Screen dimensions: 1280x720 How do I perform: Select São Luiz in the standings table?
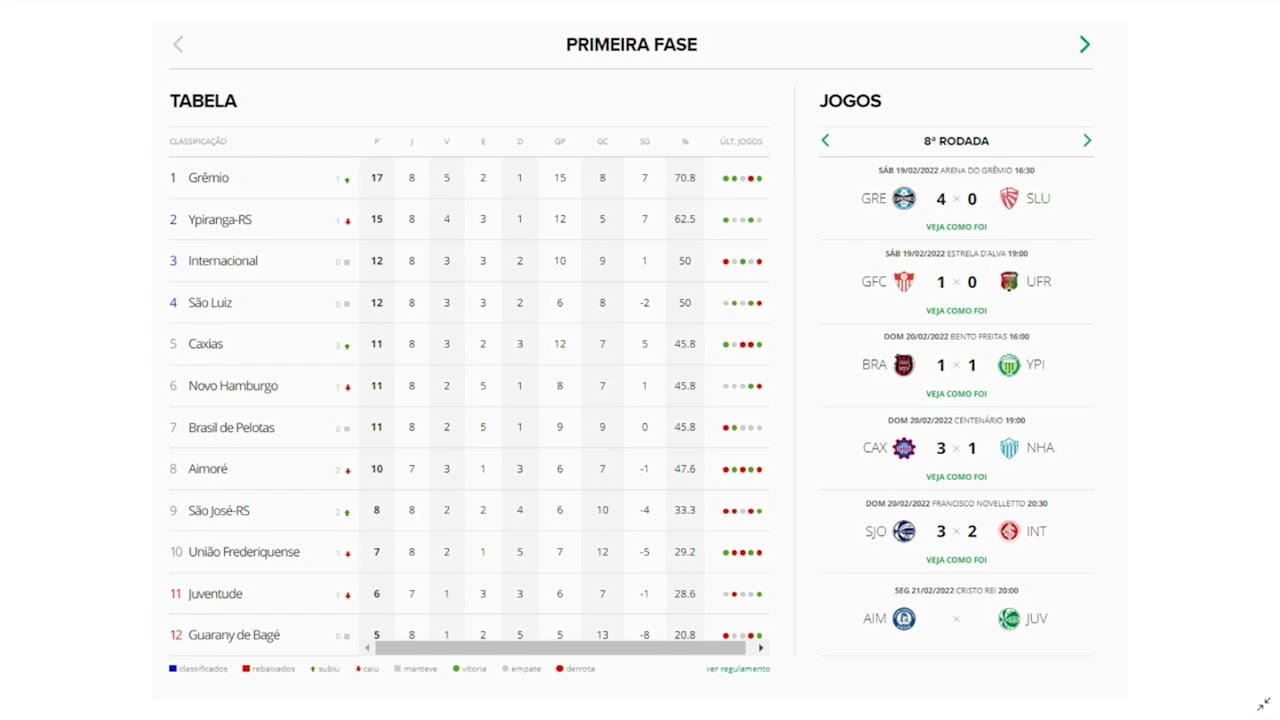click(210, 303)
